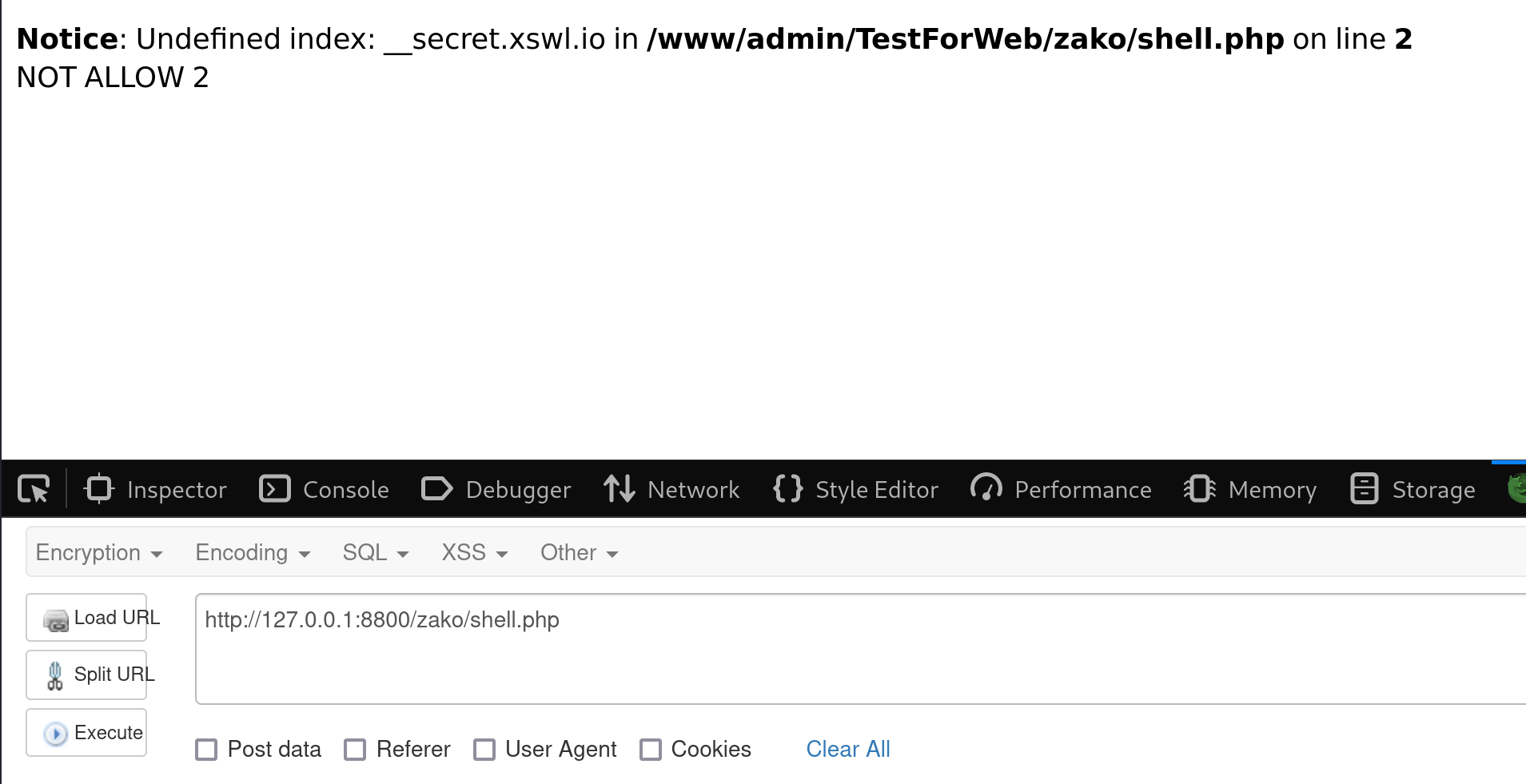Screen dimensions: 1526x784
Task: Click the Load URL button
Action: [x=86, y=618]
